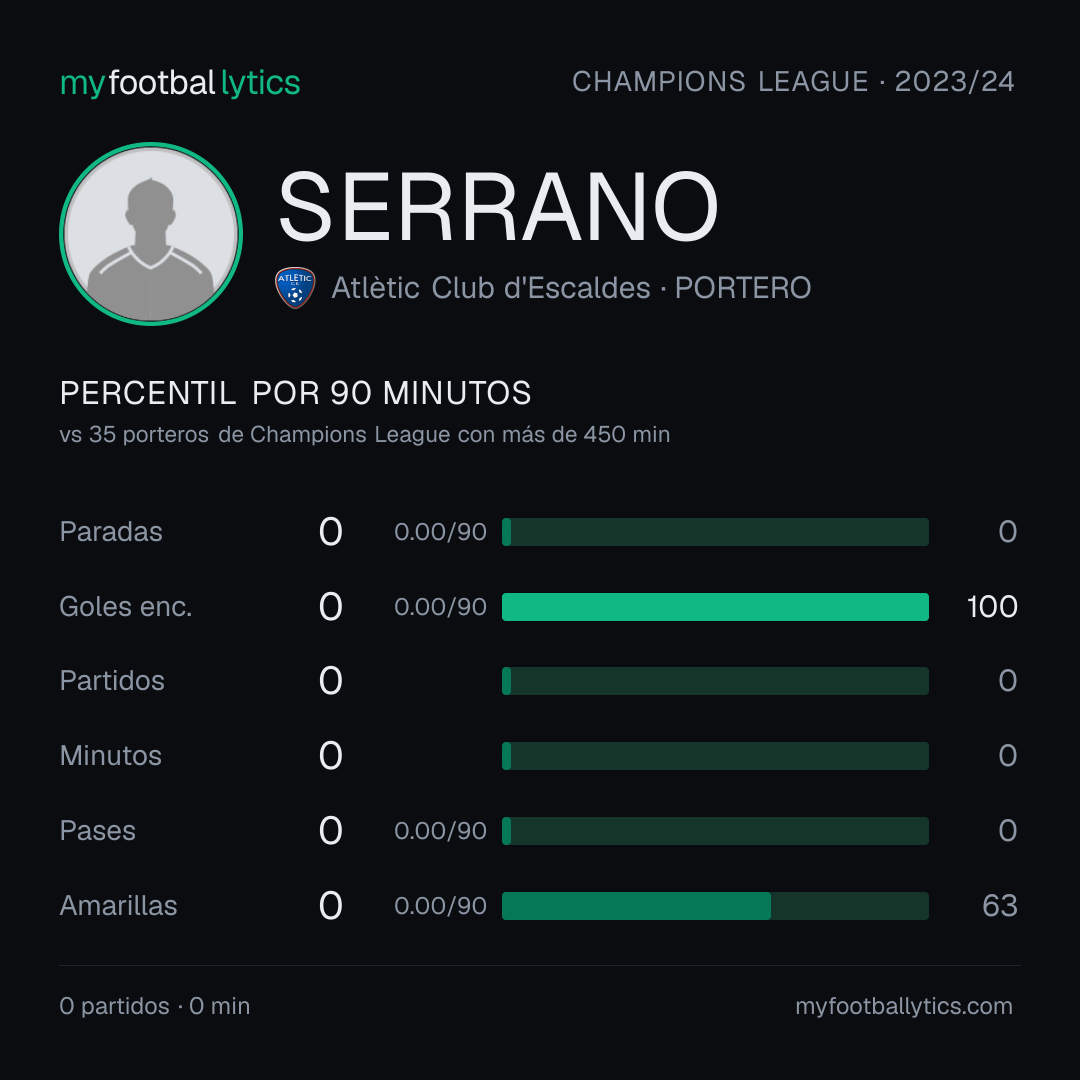
Task: Click the 0 partidos · 0 min footer
Action: [155, 1006]
